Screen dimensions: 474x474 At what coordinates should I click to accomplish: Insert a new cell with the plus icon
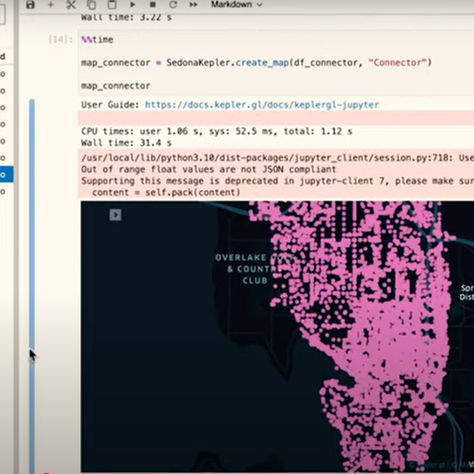tap(51, 5)
